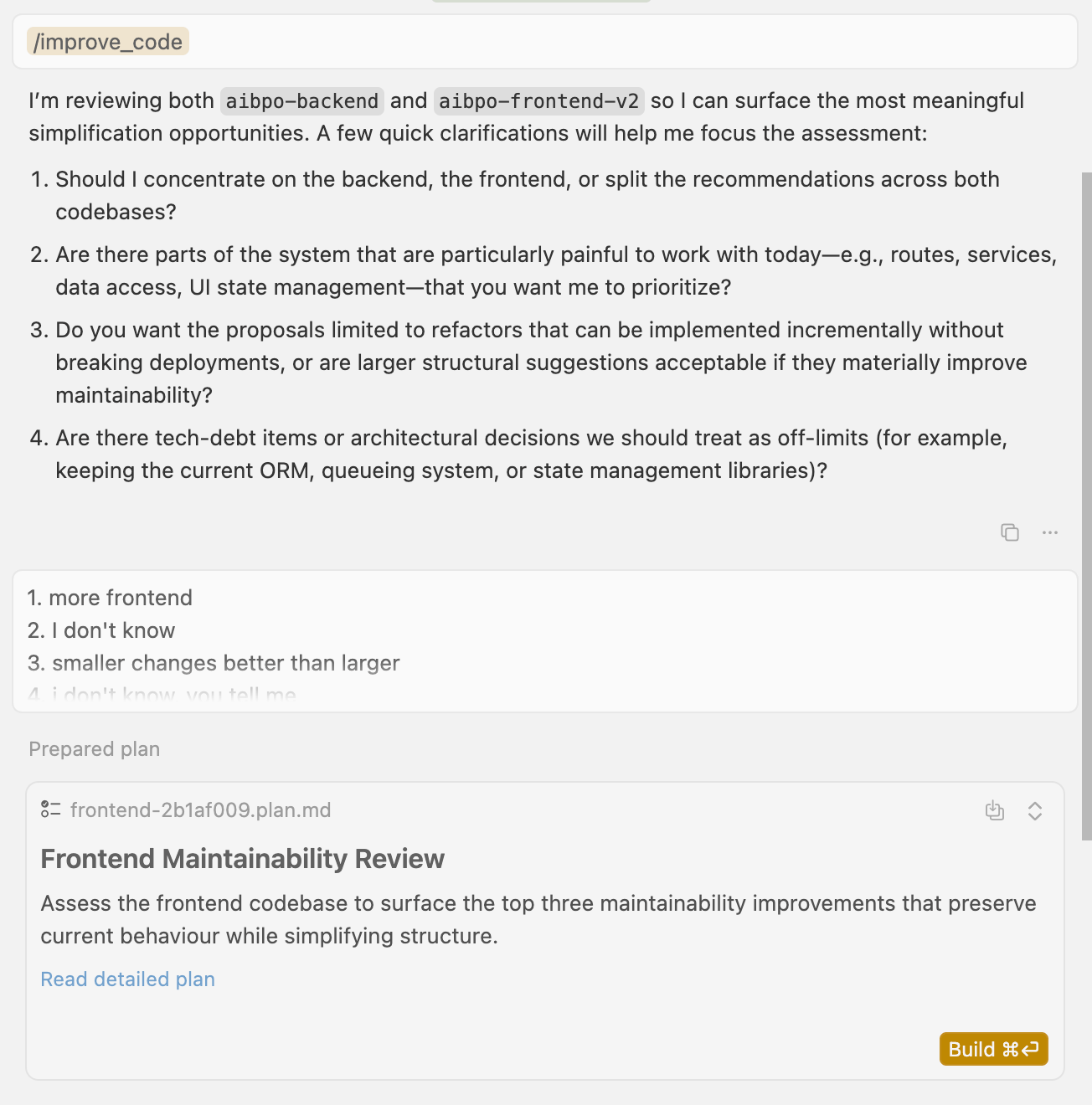Open the frontend-2b1af009.plan.md file name

click(200, 810)
